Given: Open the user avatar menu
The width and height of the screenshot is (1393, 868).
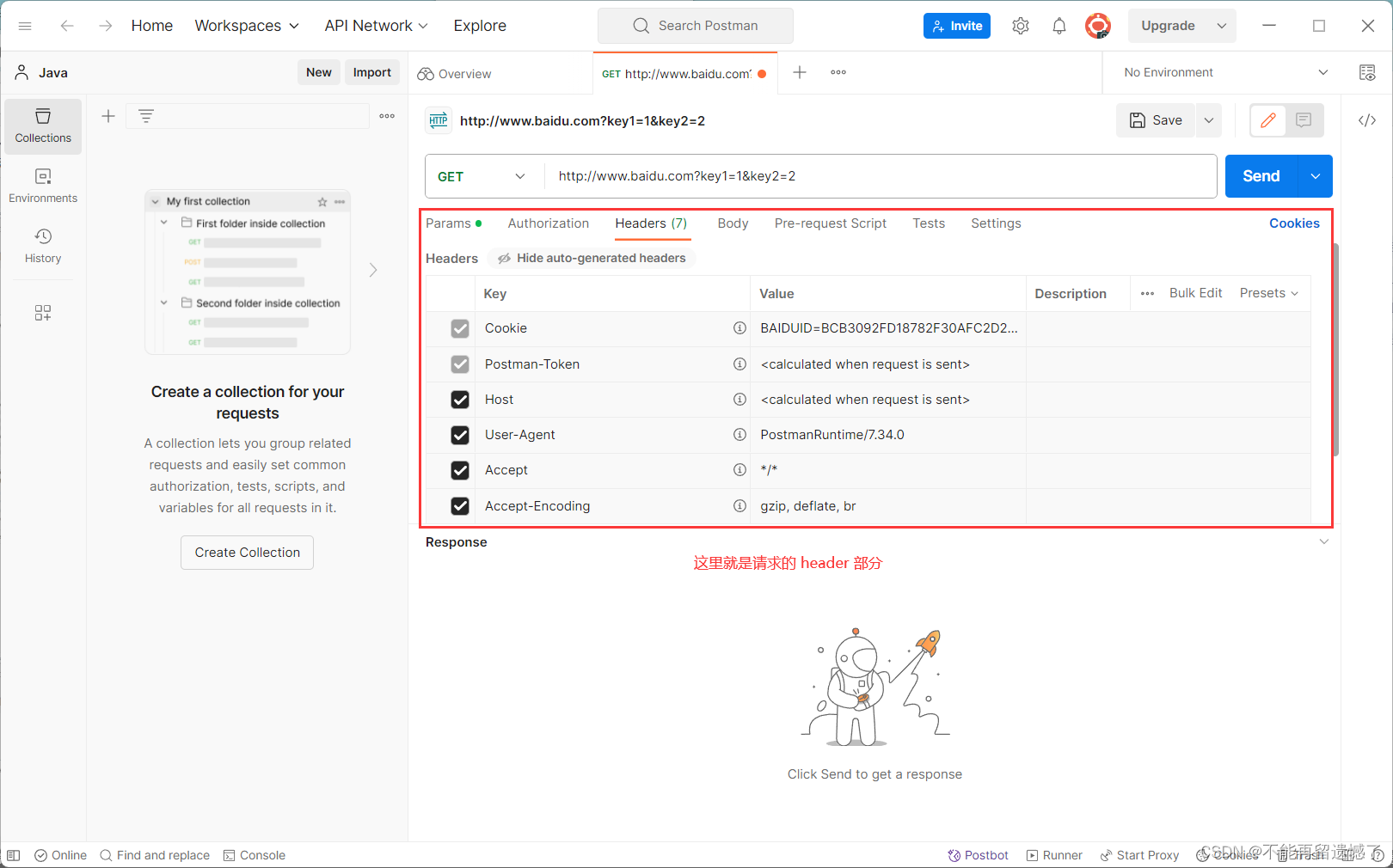Looking at the screenshot, I should pyautogui.click(x=1098, y=26).
